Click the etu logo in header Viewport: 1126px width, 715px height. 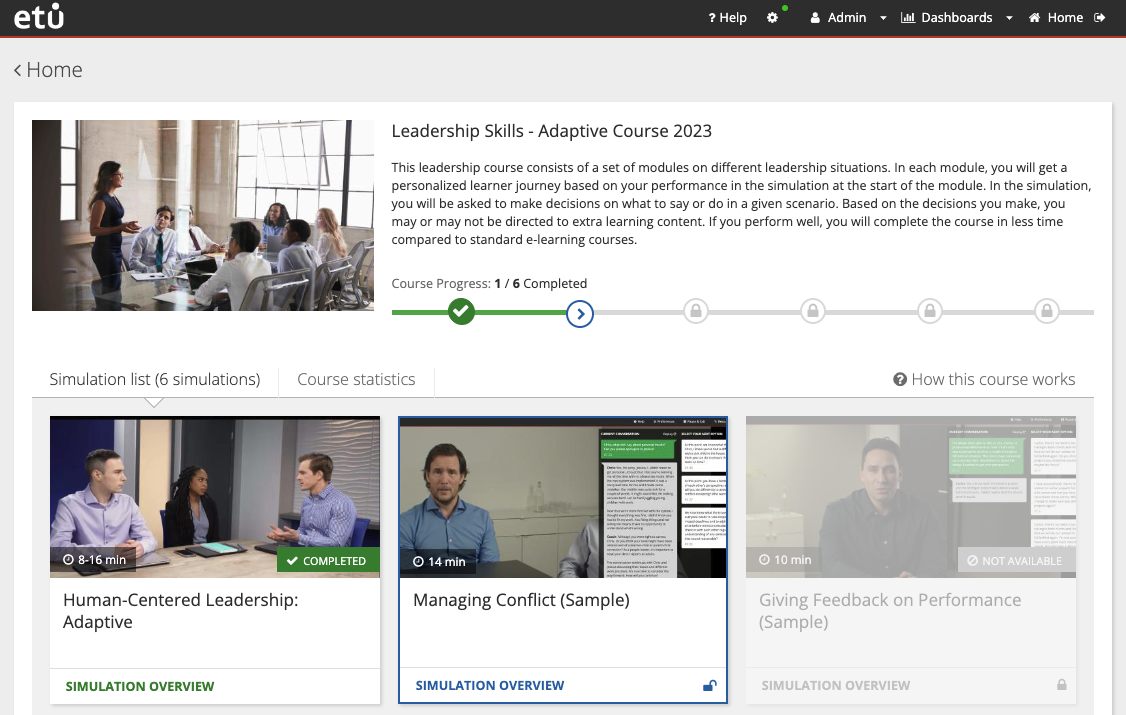pos(39,17)
